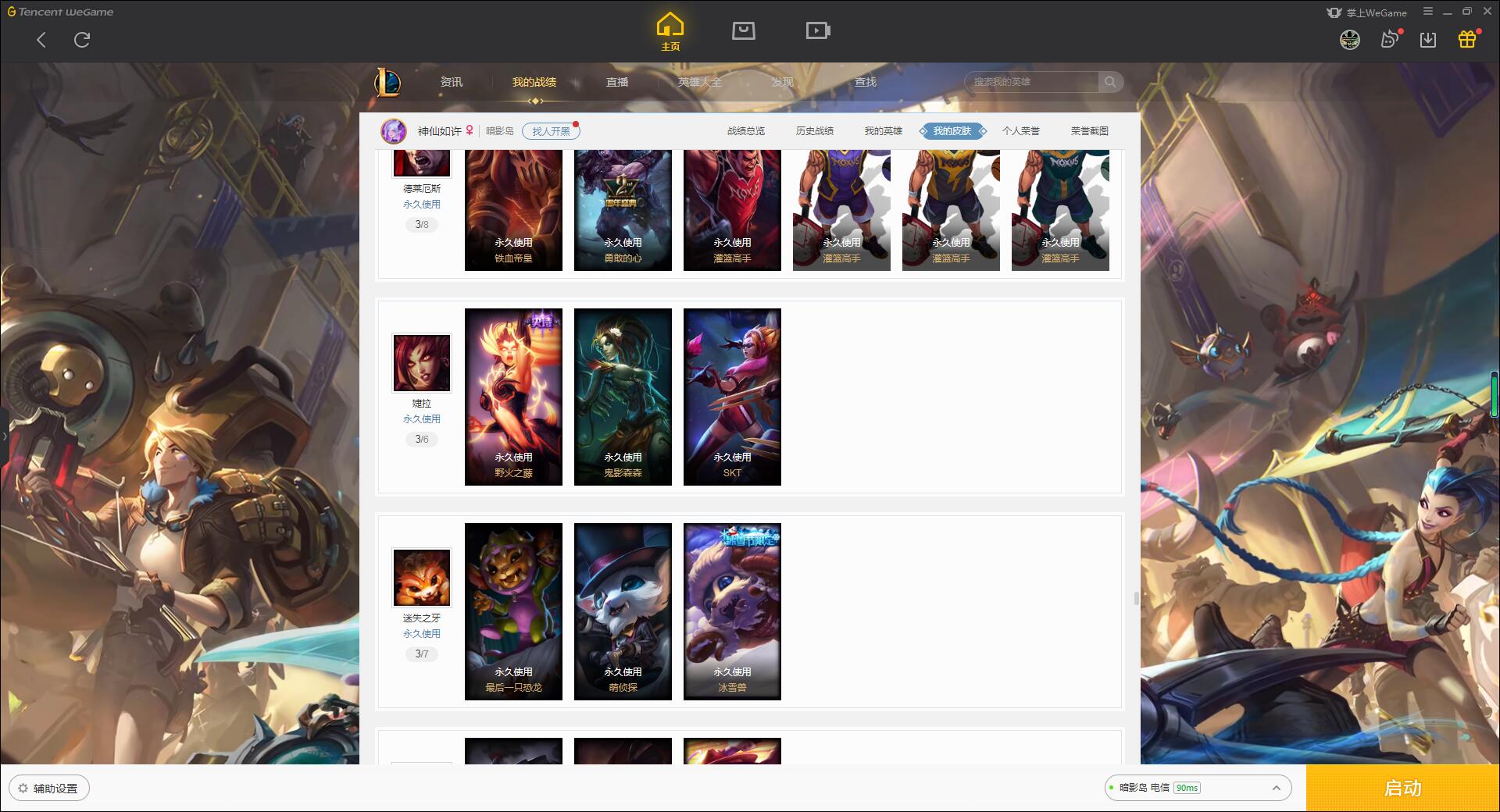Click the green page scrollbar at right edge

(1495, 394)
